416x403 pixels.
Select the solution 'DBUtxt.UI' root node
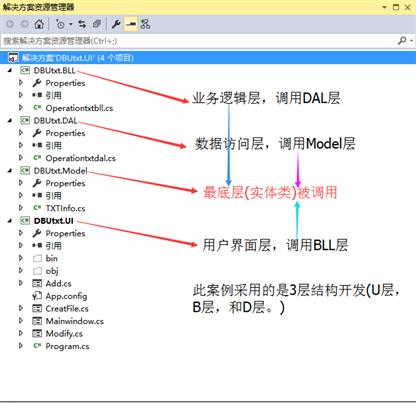click(78, 58)
